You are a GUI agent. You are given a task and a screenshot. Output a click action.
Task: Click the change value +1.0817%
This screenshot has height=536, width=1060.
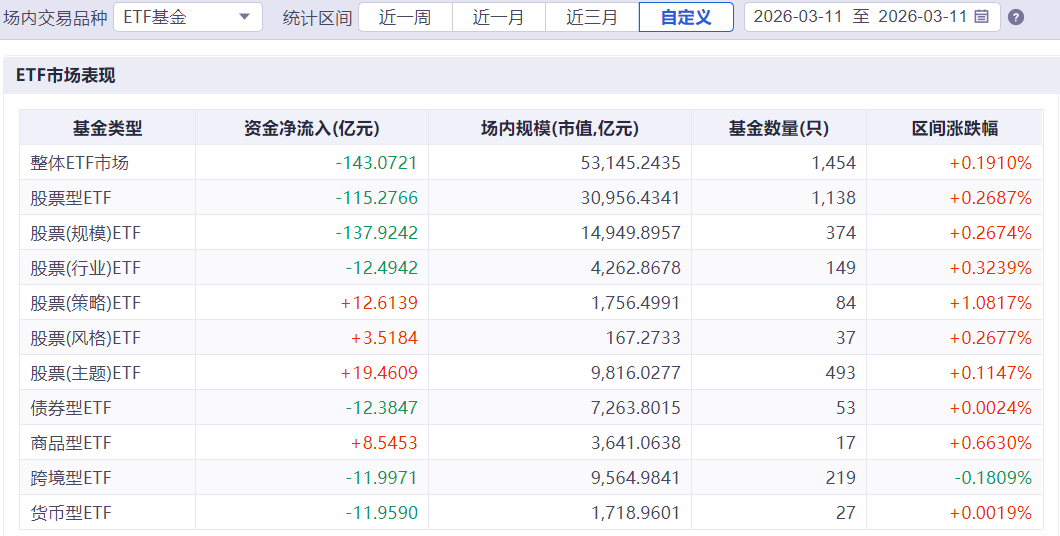[991, 303]
